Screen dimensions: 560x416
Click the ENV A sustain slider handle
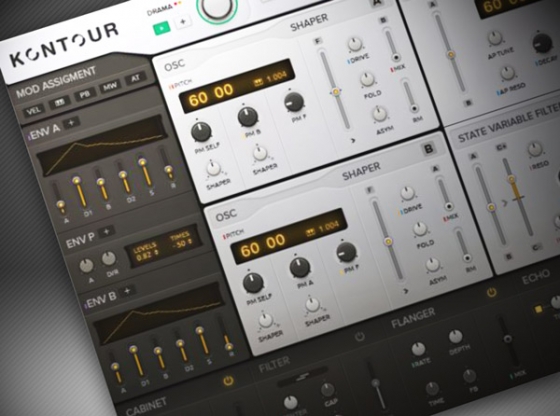(x=143, y=162)
